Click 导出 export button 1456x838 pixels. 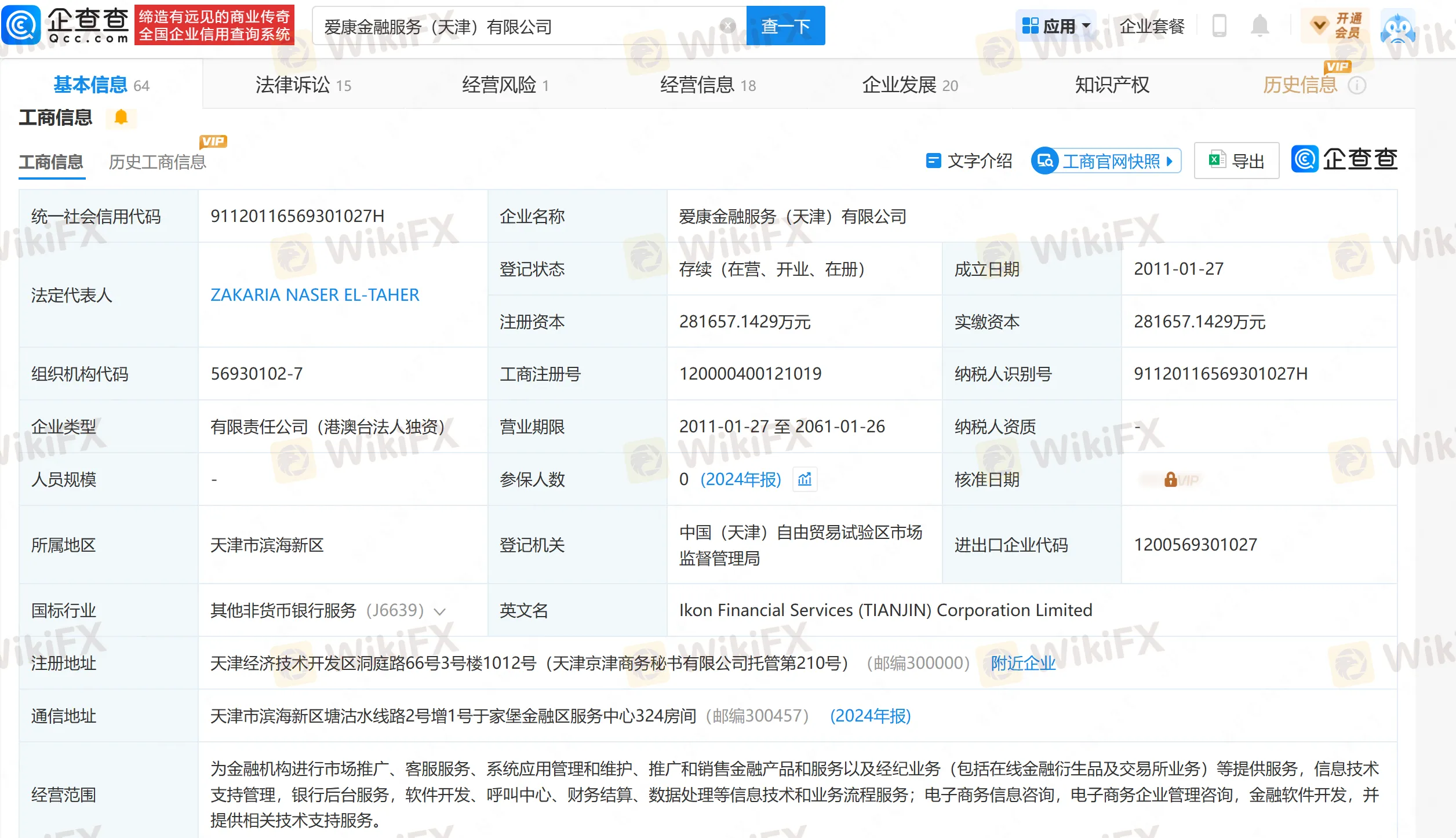[x=1236, y=161]
